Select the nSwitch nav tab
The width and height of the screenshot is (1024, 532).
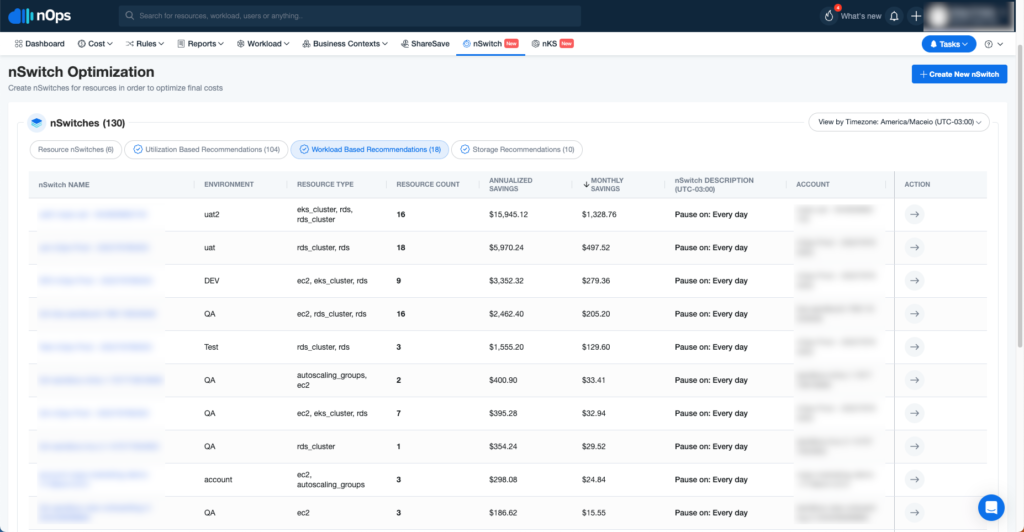(490, 44)
